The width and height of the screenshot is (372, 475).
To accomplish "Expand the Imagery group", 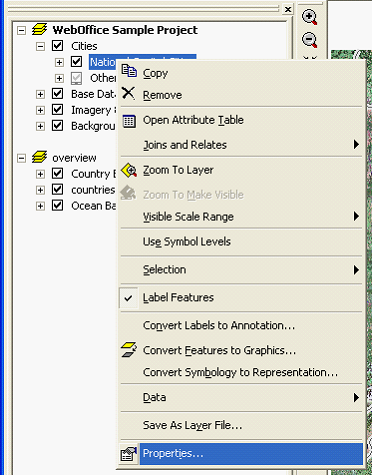I will [40, 110].
